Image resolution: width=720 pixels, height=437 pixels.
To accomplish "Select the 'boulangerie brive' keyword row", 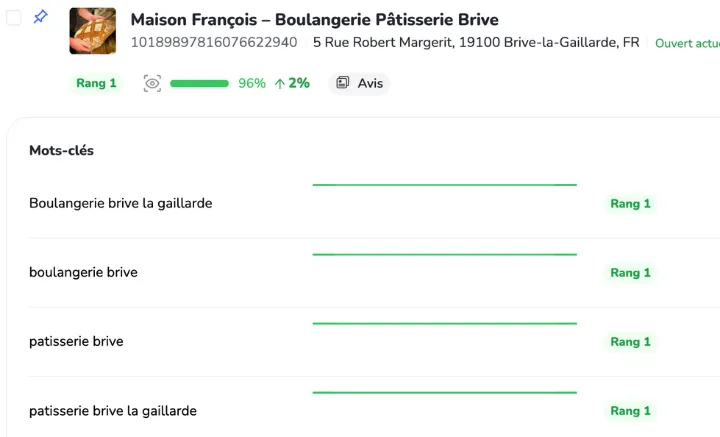I will pyautogui.click(x=83, y=272).
